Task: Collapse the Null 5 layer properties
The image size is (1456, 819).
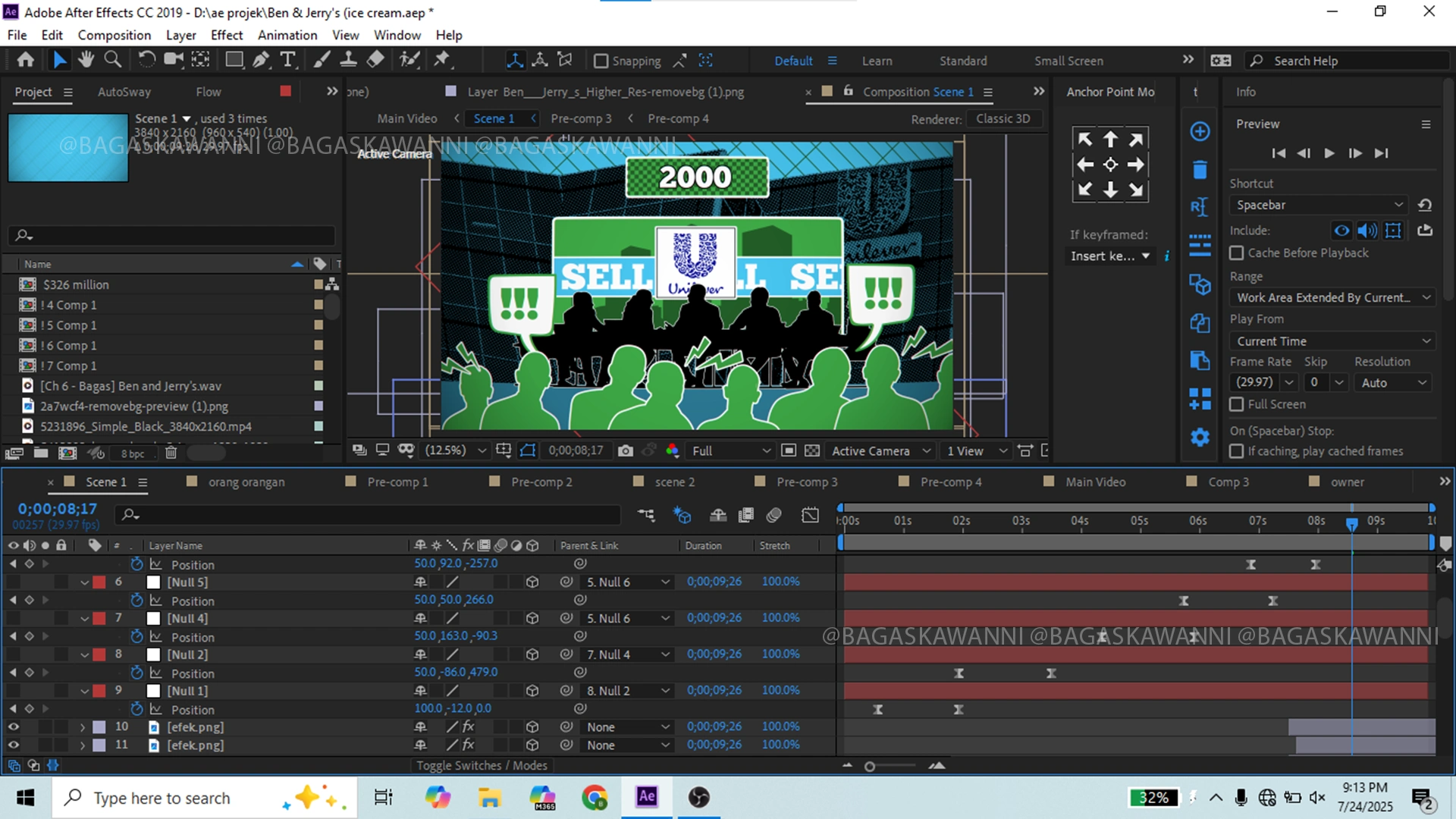Action: pyautogui.click(x=85, y=582)
